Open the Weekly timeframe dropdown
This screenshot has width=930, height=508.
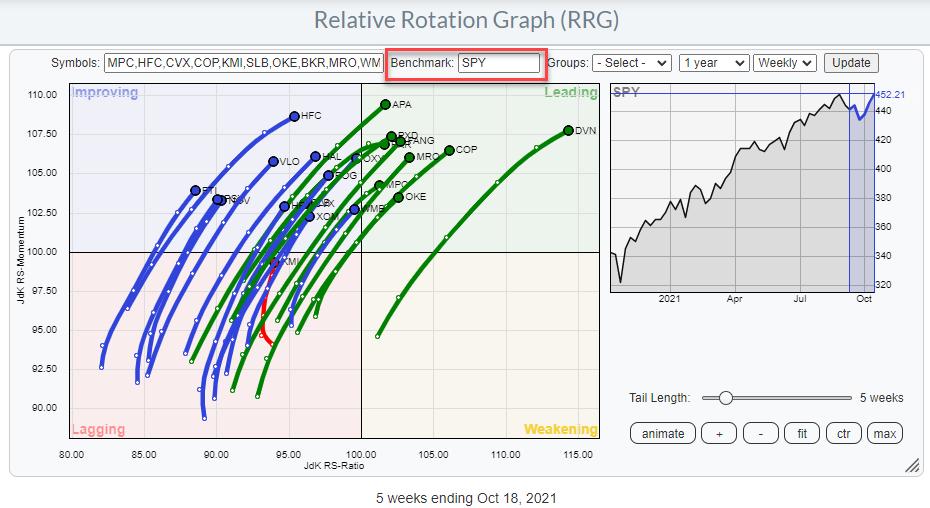click(x=785, y=62)
